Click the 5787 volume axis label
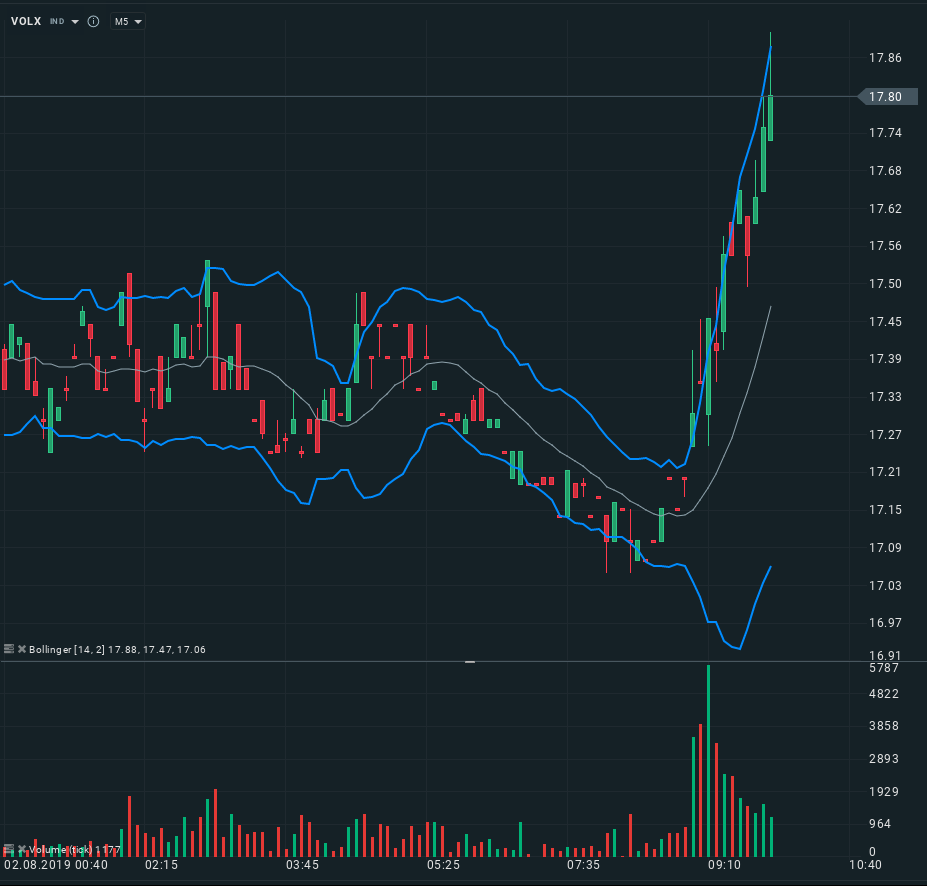 pos(884,668)
